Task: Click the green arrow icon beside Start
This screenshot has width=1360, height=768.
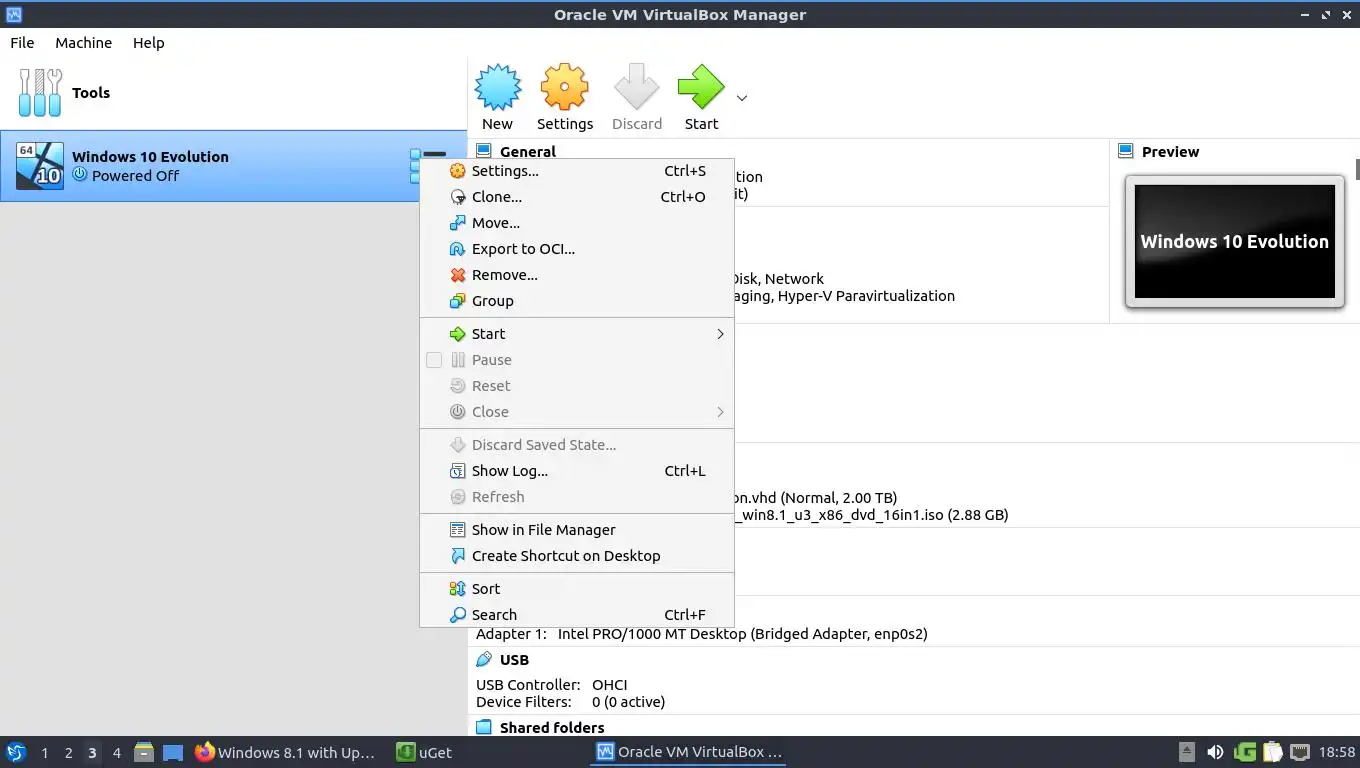Action: pyautogui.click(x=457, y=334)
